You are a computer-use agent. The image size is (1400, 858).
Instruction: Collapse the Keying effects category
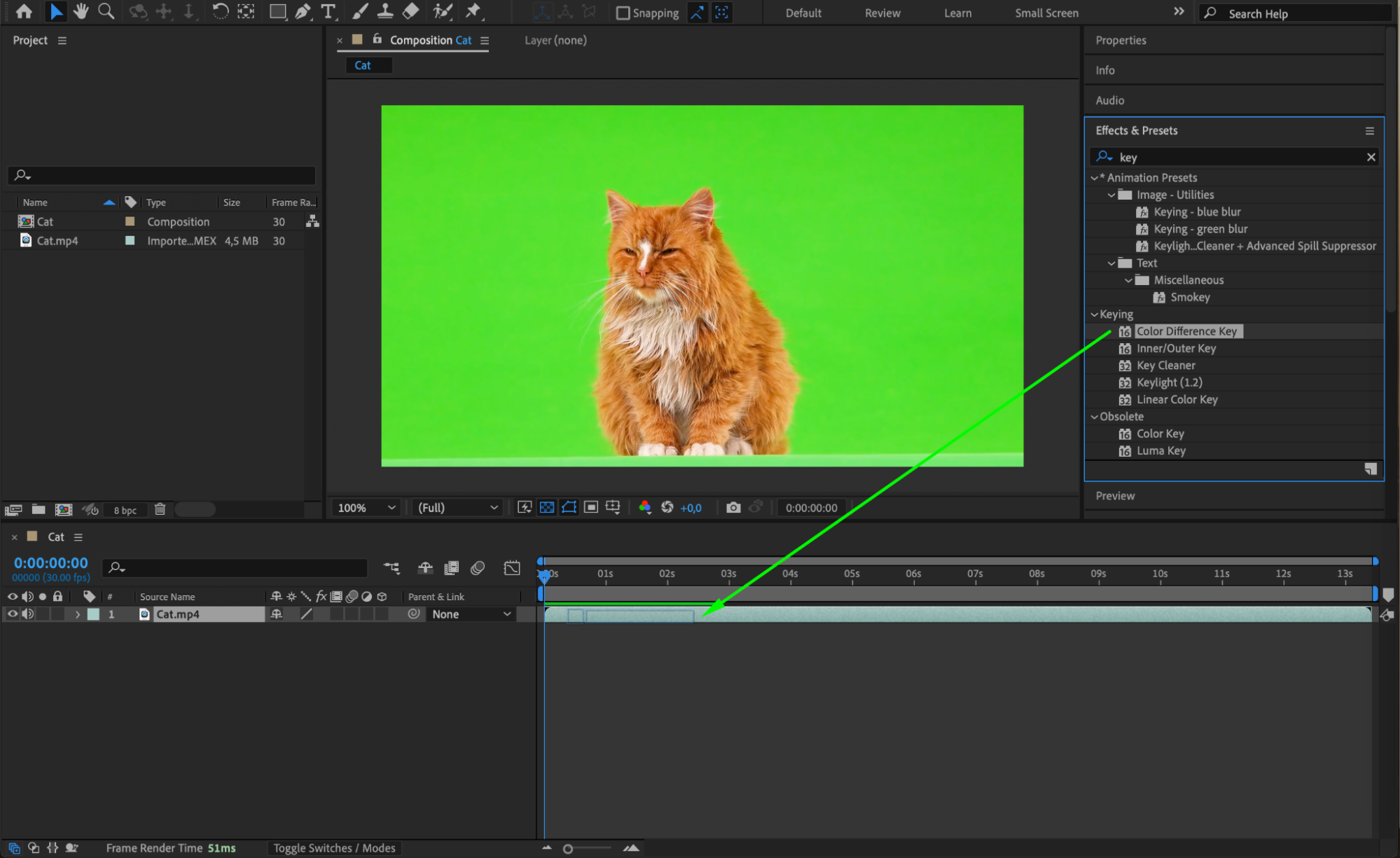[x=1095, y=314]
